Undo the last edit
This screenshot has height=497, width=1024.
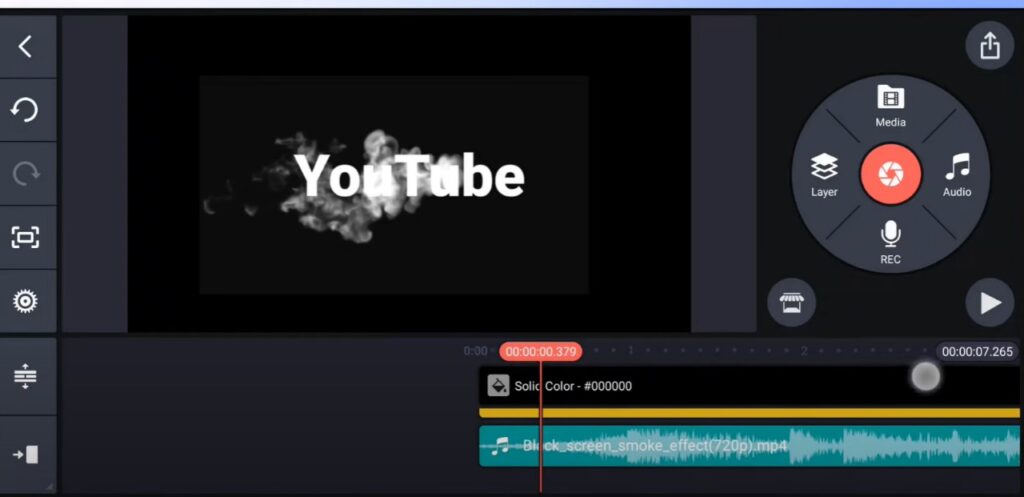[25, 110]
